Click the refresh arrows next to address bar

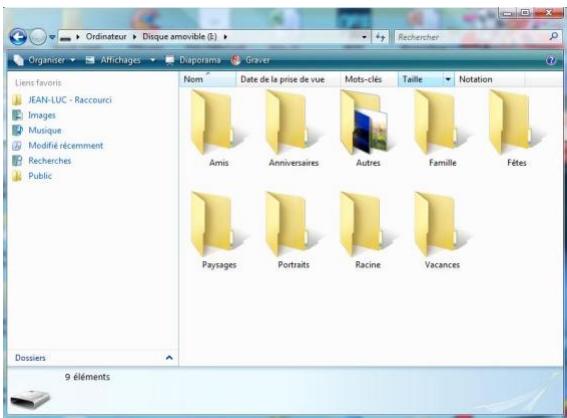click(x=380, y=37)
